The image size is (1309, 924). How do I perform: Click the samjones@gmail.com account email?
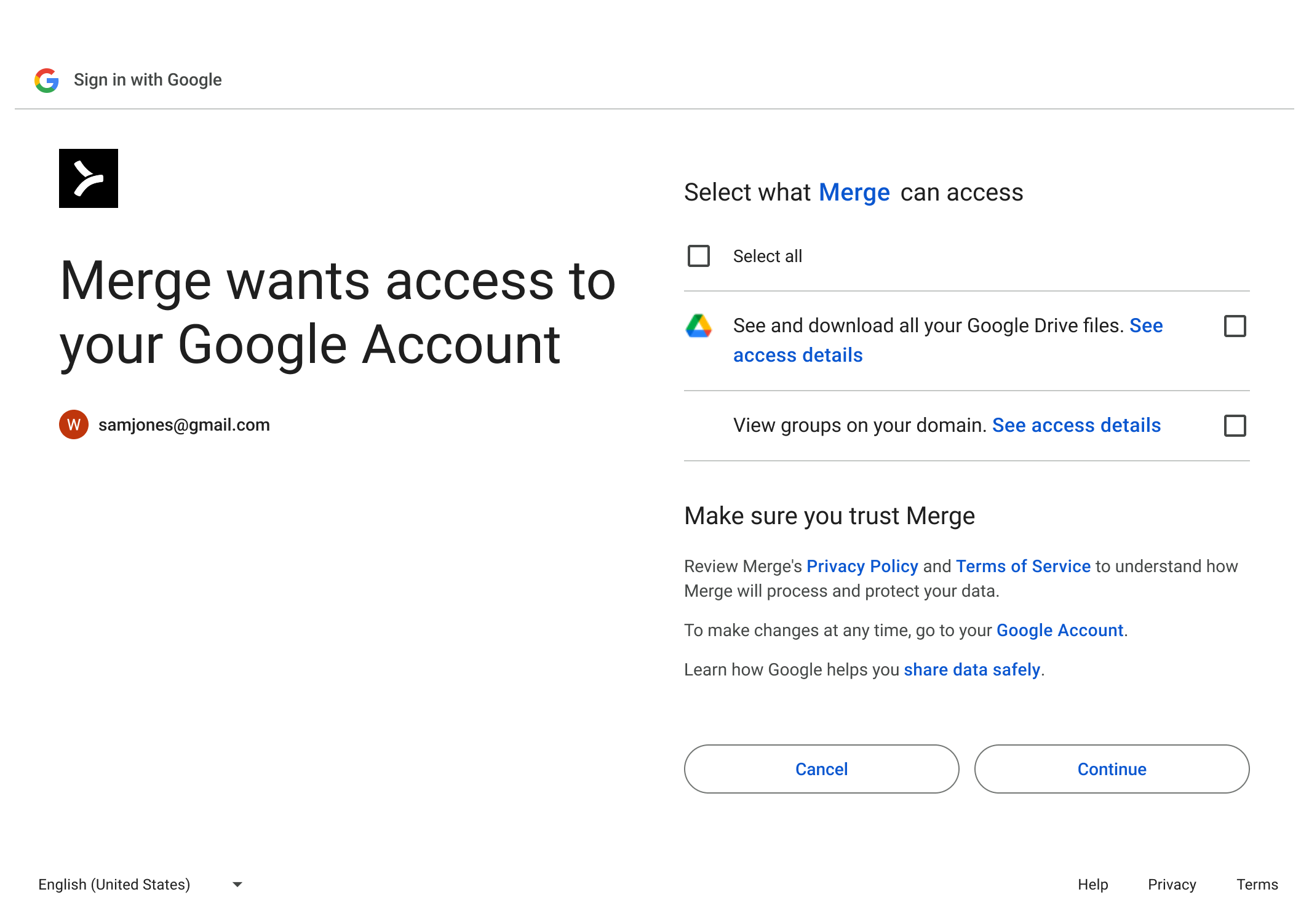(184, 424)
